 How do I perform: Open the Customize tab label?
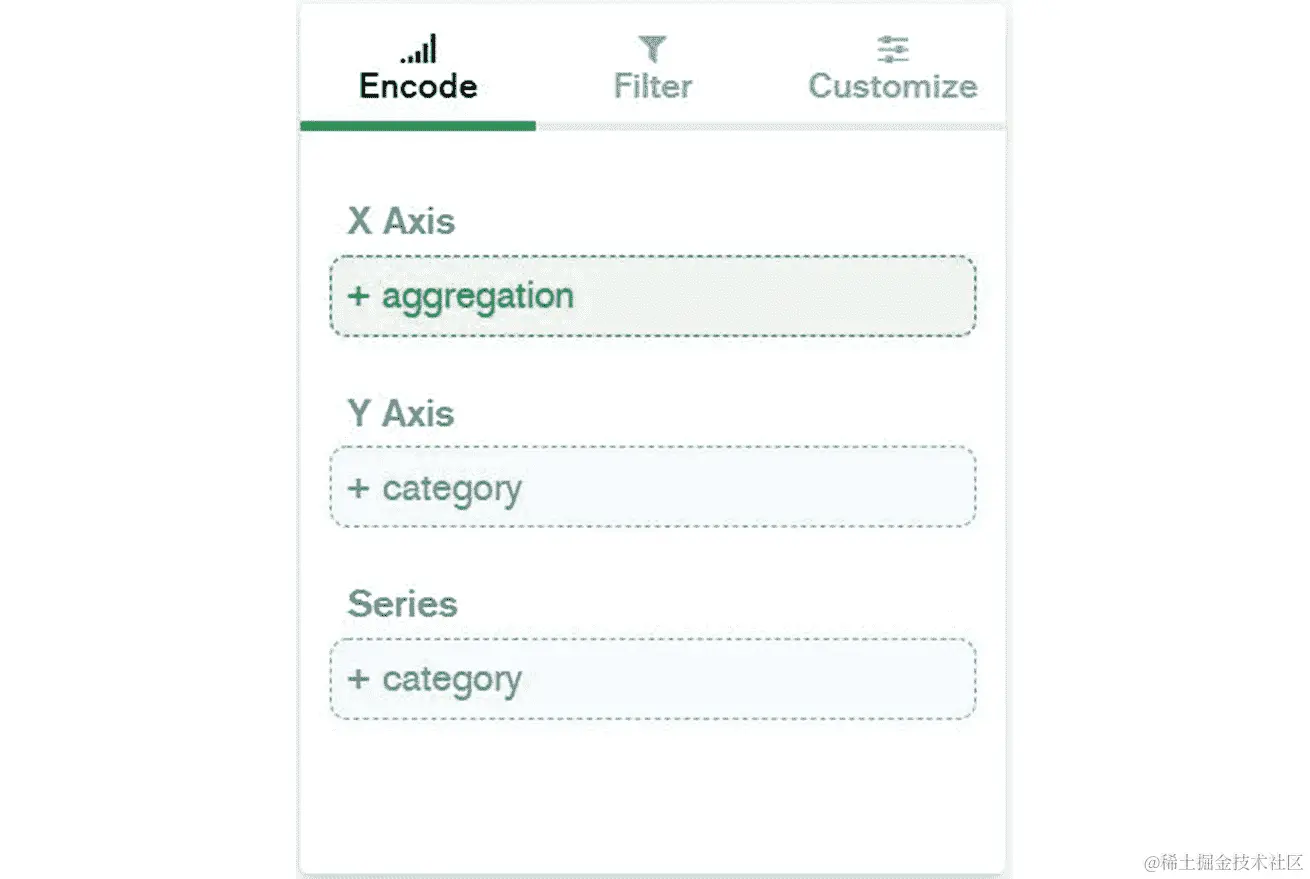click(892, 86)
